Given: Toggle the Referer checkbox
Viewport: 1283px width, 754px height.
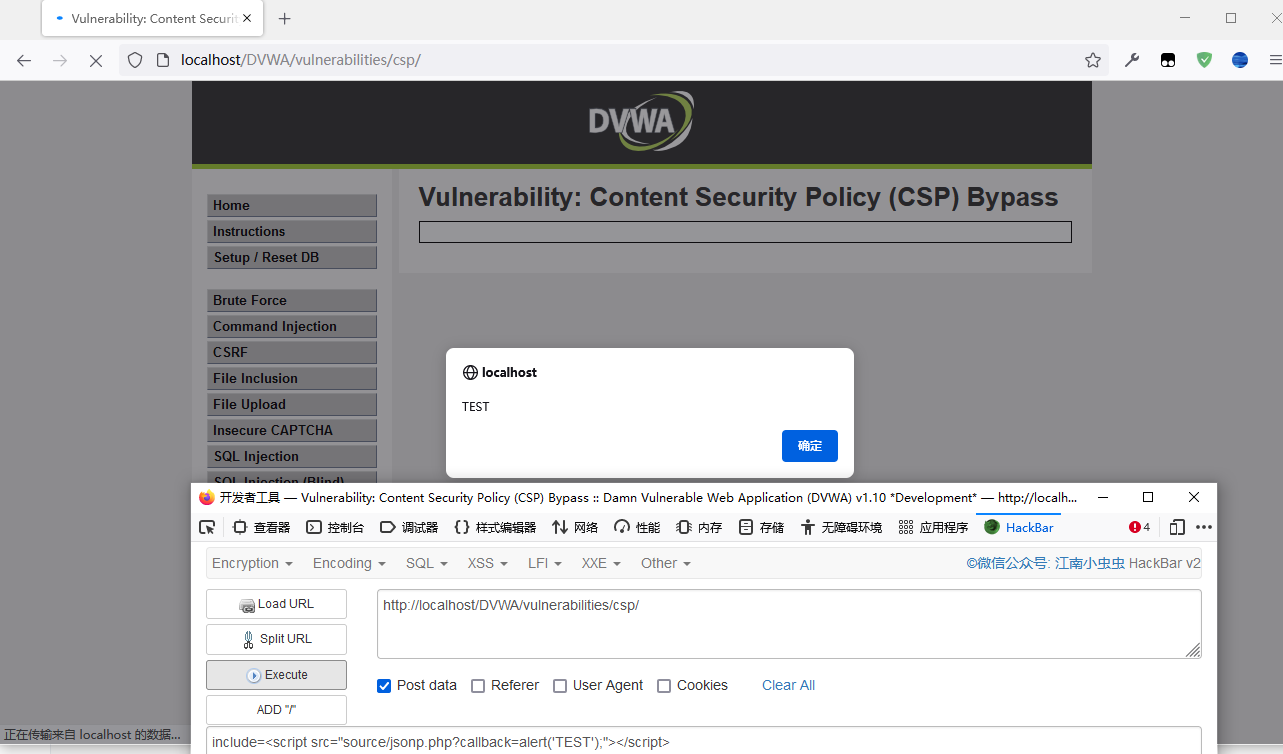Looking at the screenshot, I should tap(478, 686).
